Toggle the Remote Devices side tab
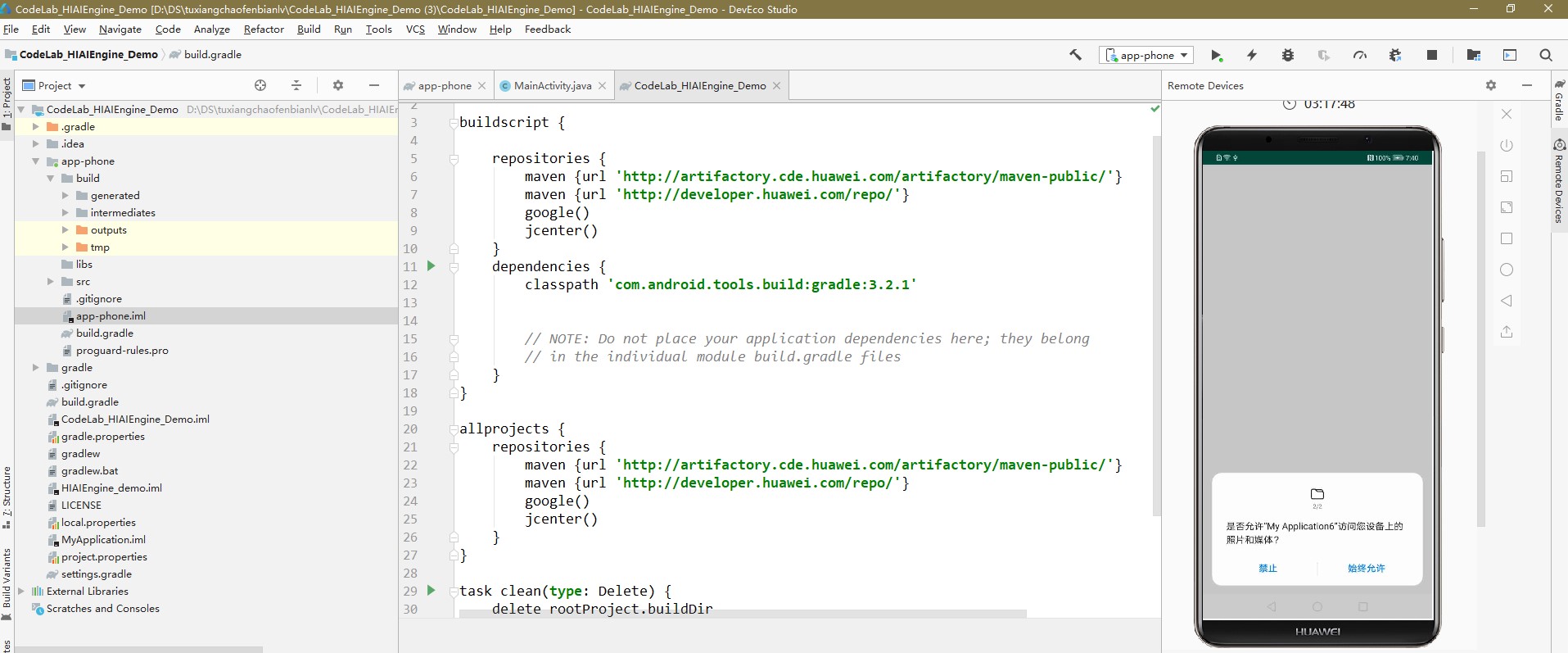The width and height of the screenshot is (1568, 653). click(x=1560, y=180)
